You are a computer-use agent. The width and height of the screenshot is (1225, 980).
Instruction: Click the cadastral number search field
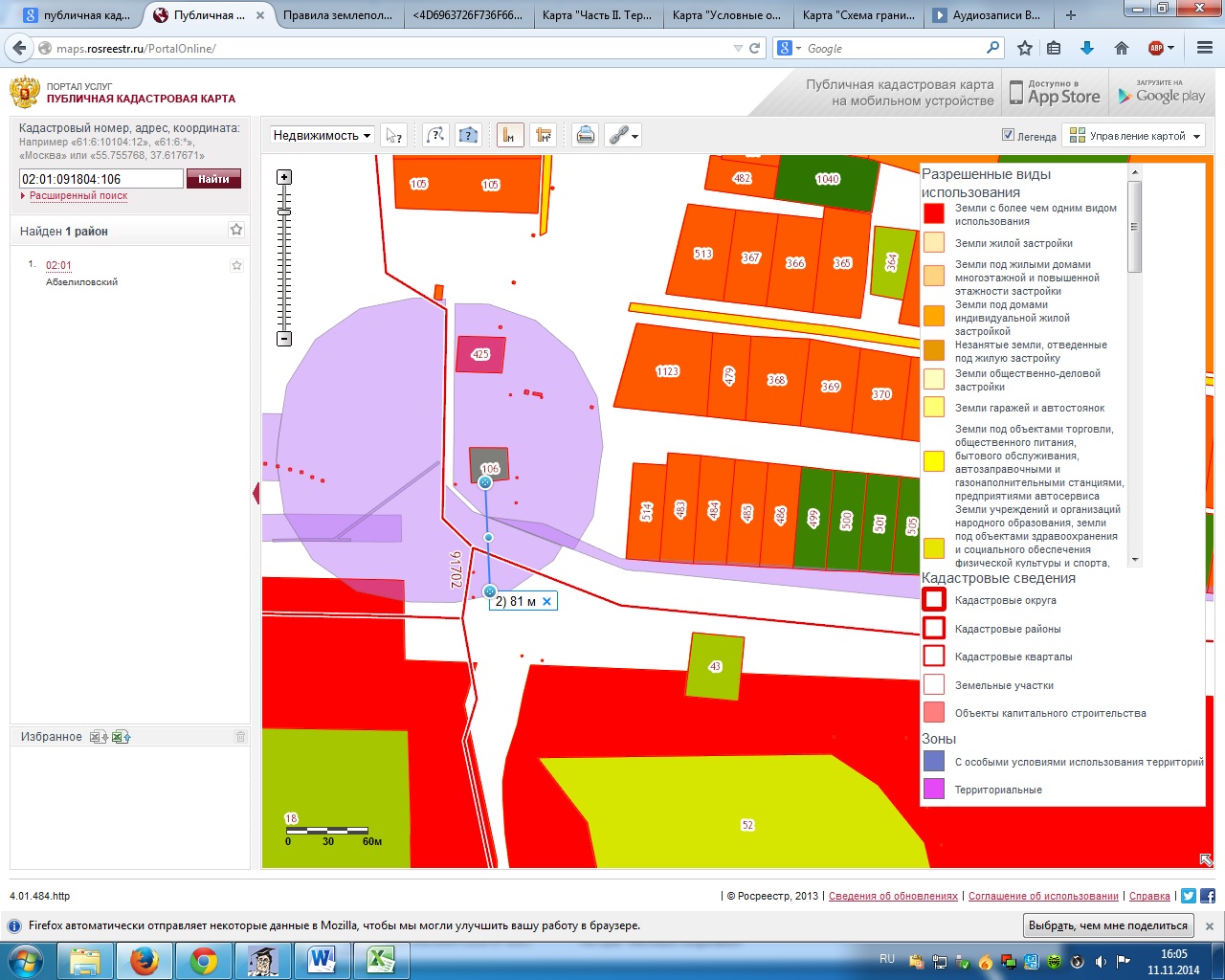[100, 179]
